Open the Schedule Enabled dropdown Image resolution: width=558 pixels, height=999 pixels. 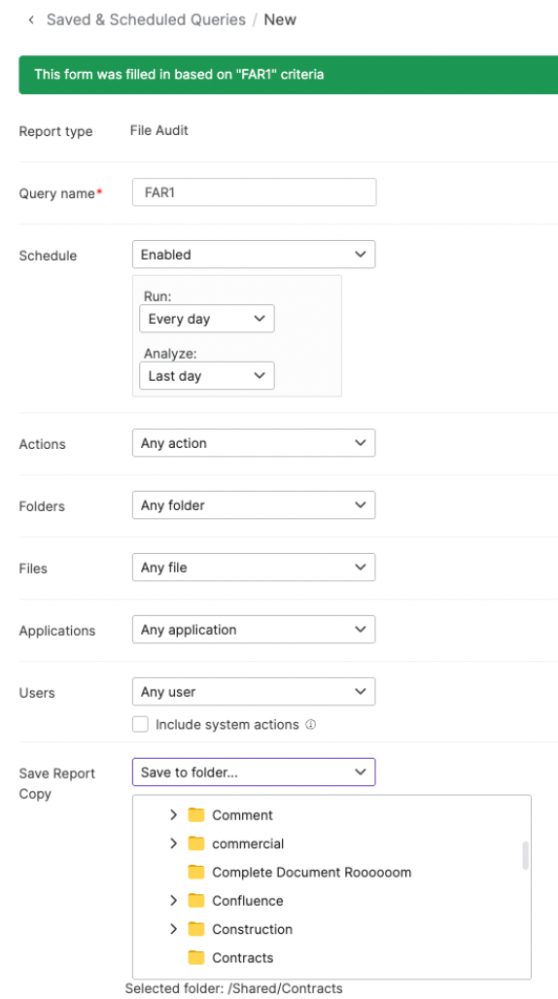254,254
